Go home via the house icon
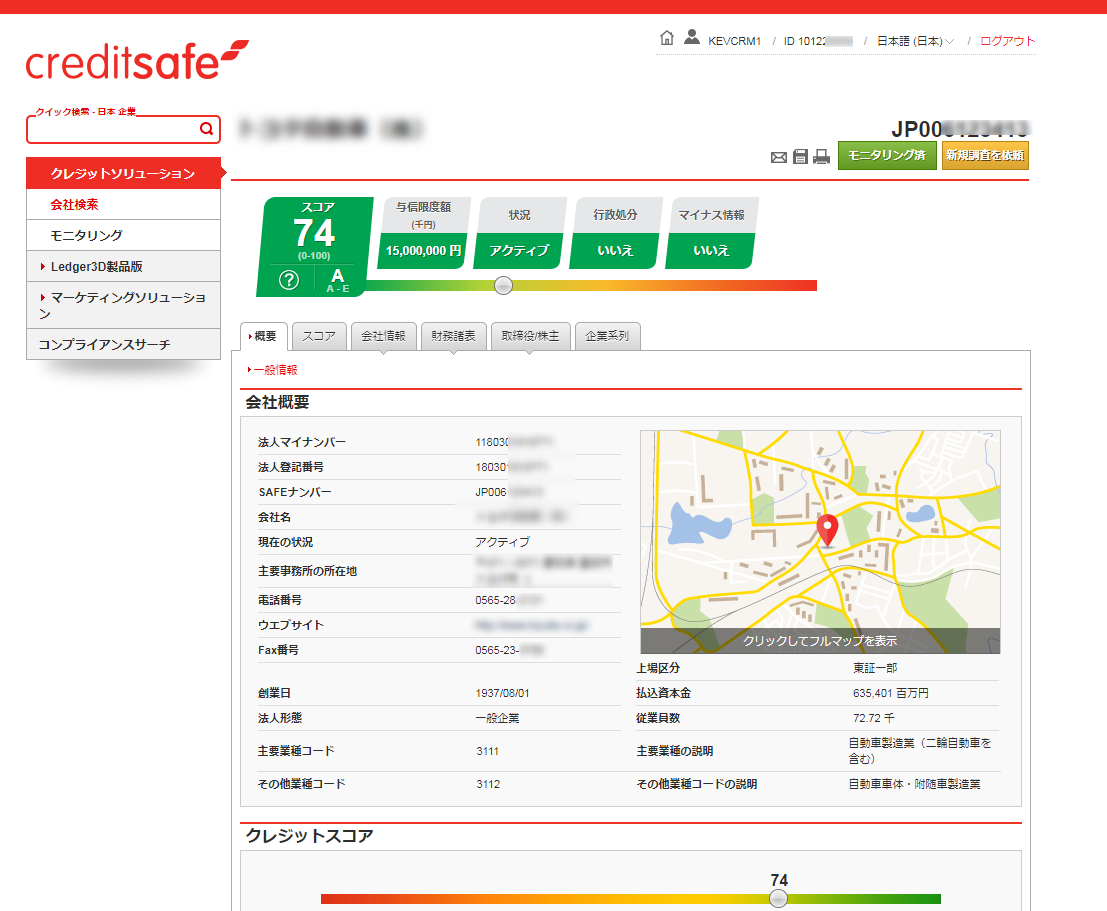1107x911 pixels. pyautogui.click(x=667, y=37)
